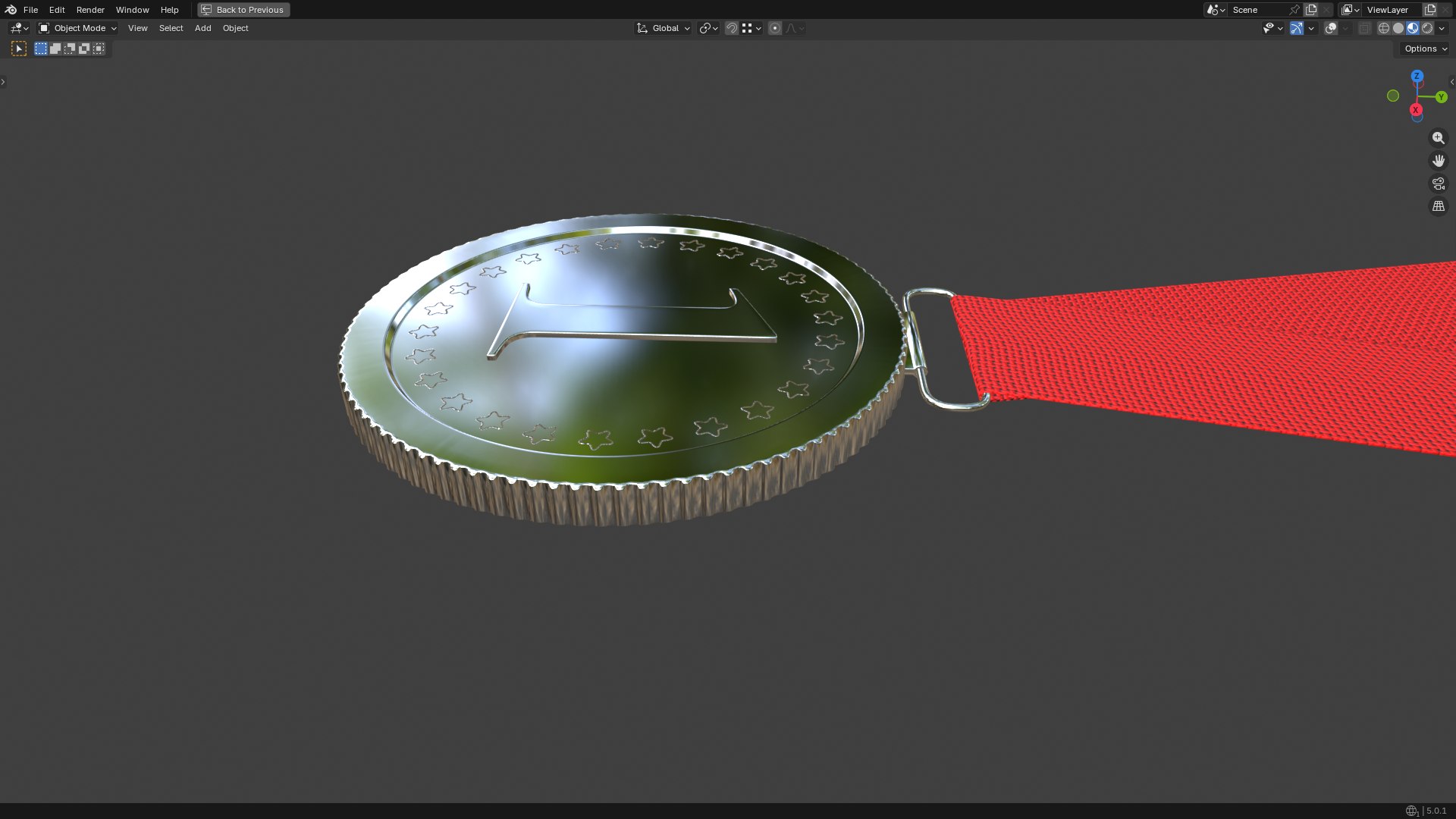This screenshot has height=819, width=1456.
Task: Open object type visibility dropdown
Action: point(1272,28)
